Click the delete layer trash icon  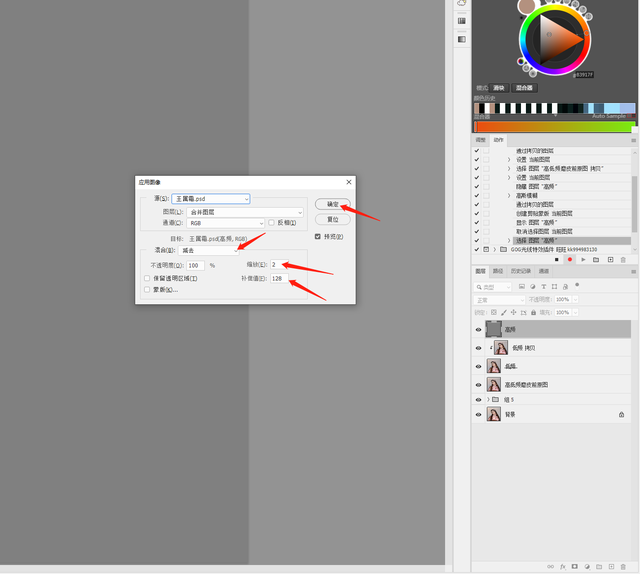point(623,567)
